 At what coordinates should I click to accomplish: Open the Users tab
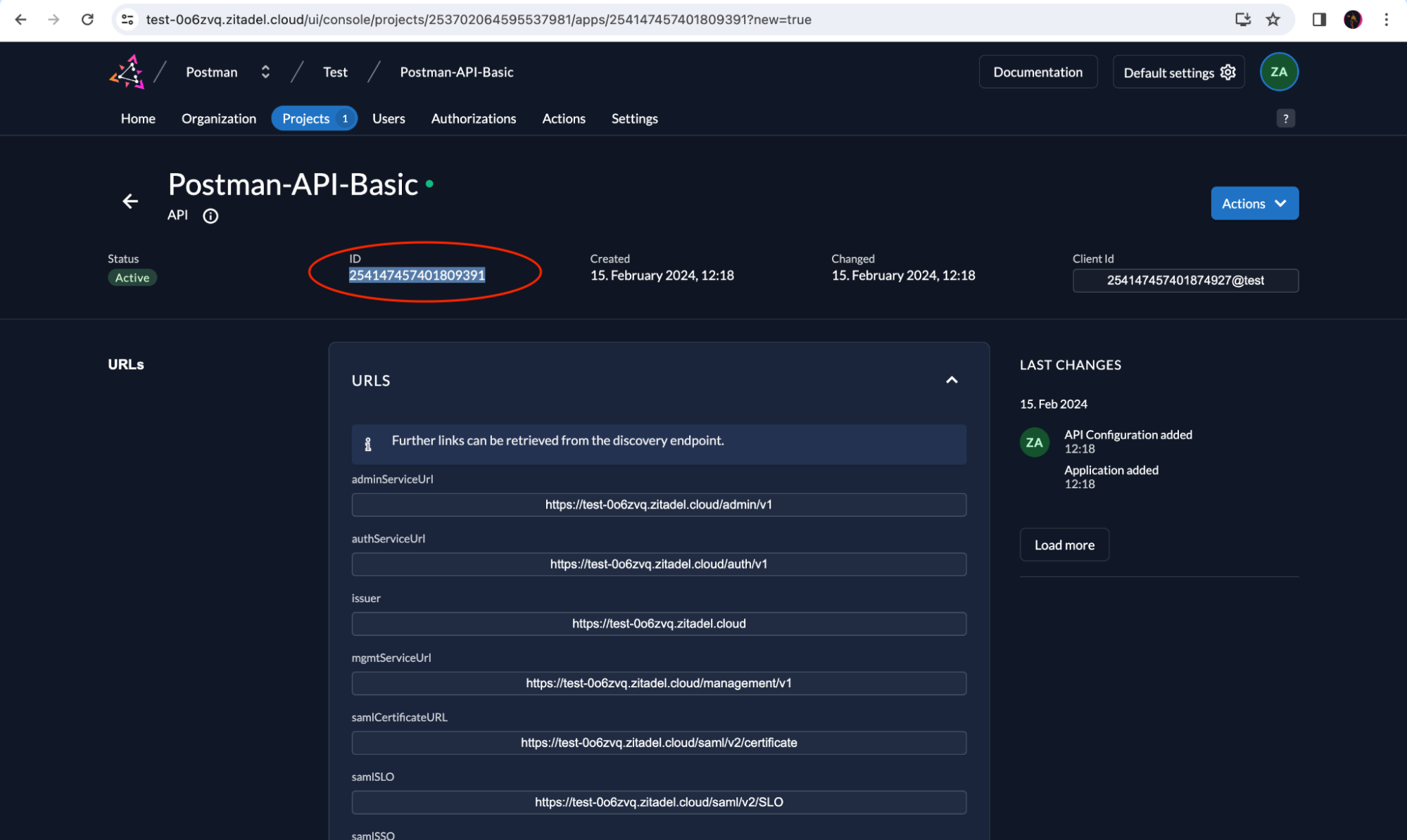(x=389, y=118)
